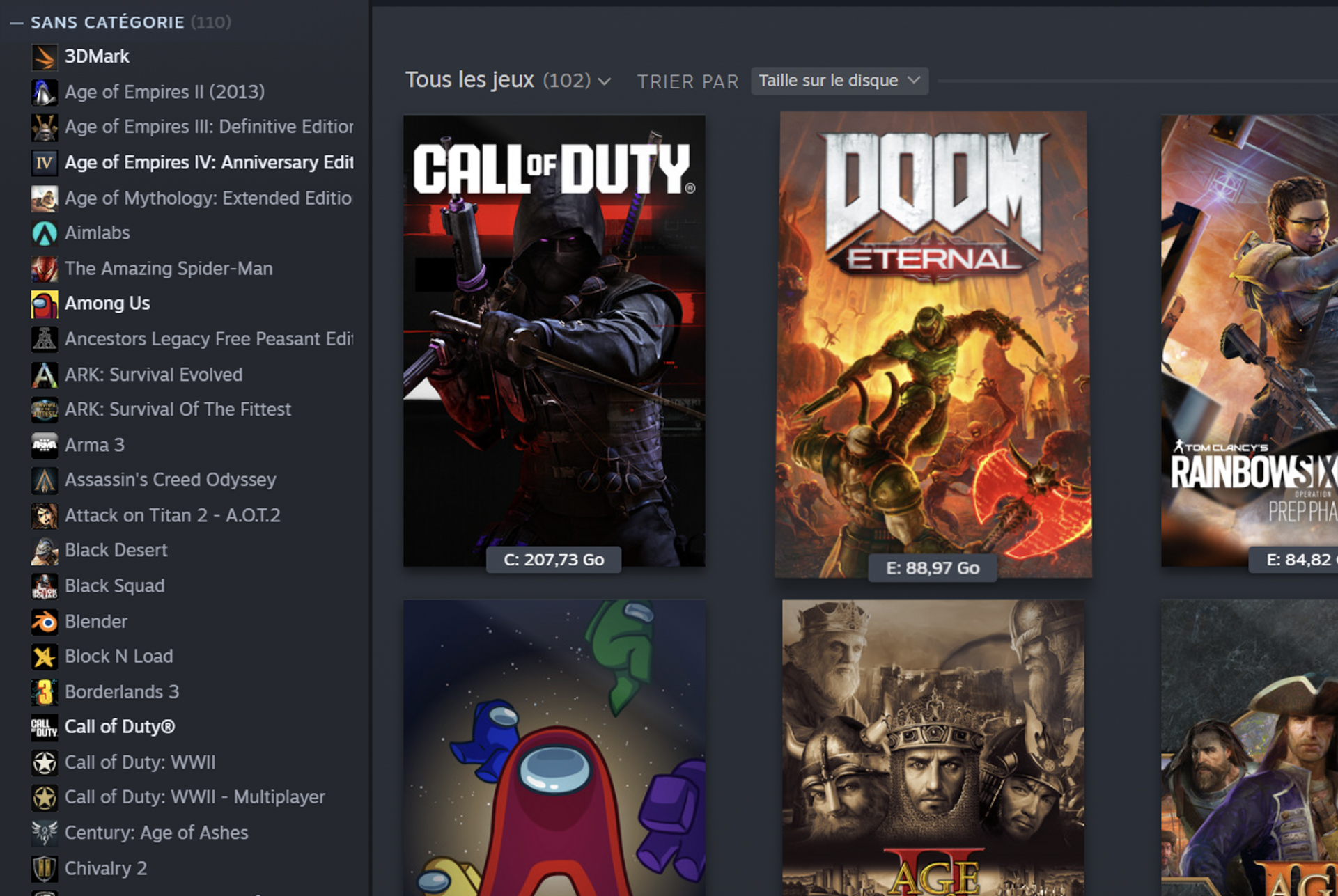Select Age of Mythology: Extended Edition
The image size is (1338, 896).
tap(208, 198)
